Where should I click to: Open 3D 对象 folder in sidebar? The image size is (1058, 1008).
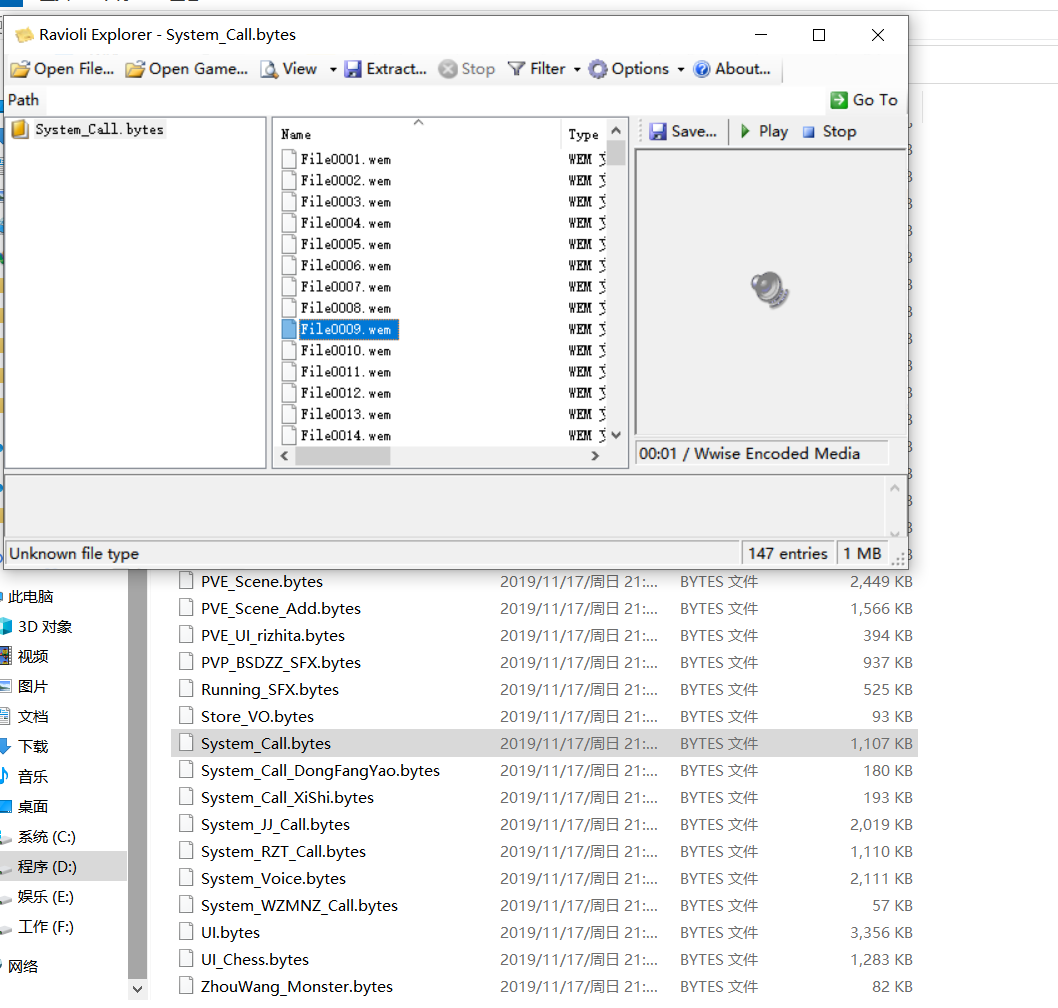click(45, 627)
